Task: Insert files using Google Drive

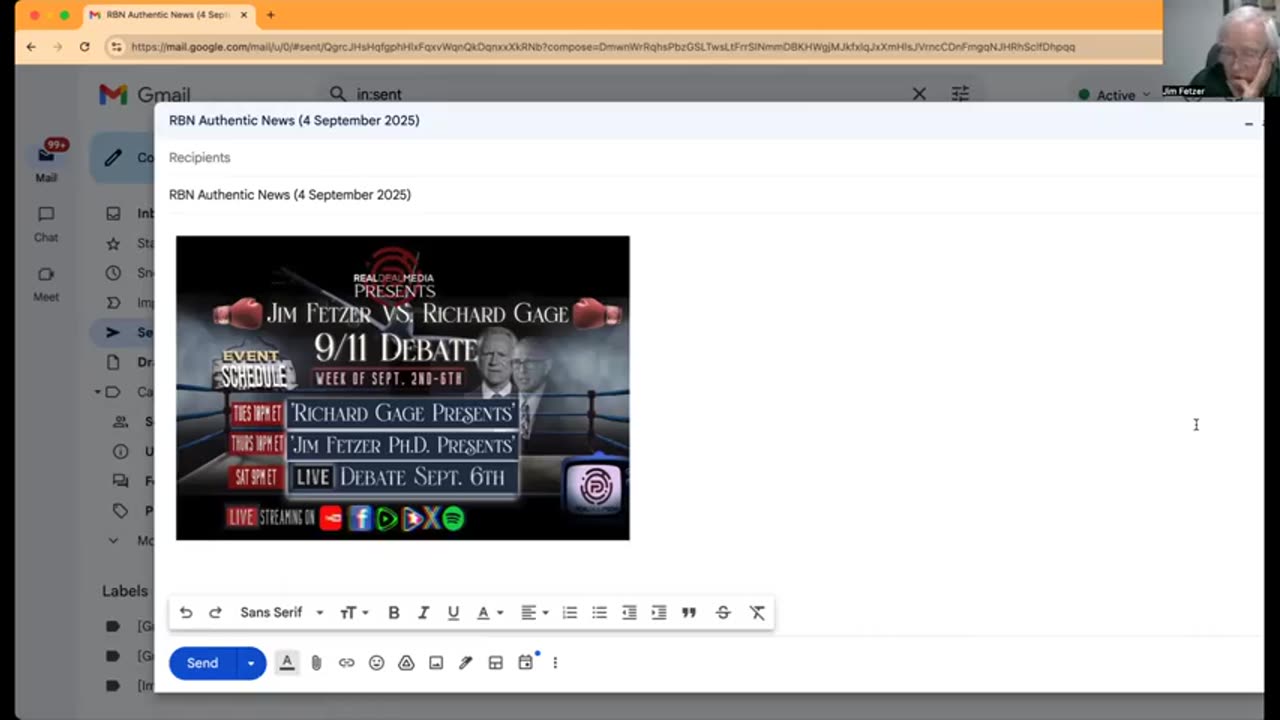Action: tap(406, 663)
